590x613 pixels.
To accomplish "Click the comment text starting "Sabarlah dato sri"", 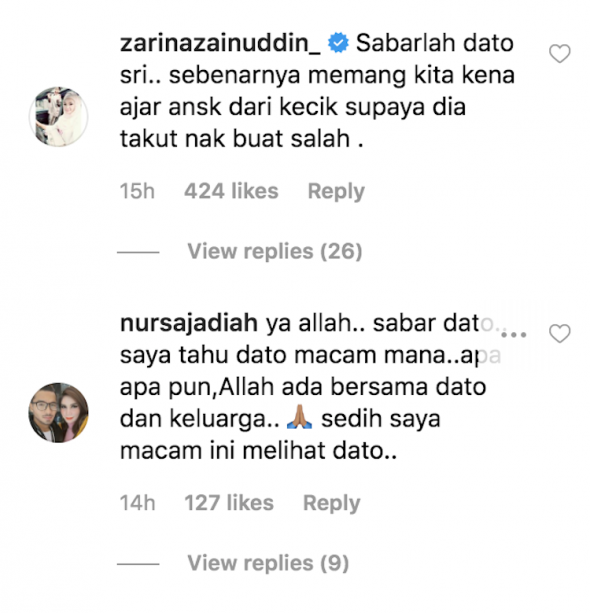I will pyautogui.click(x=317, y=91).
